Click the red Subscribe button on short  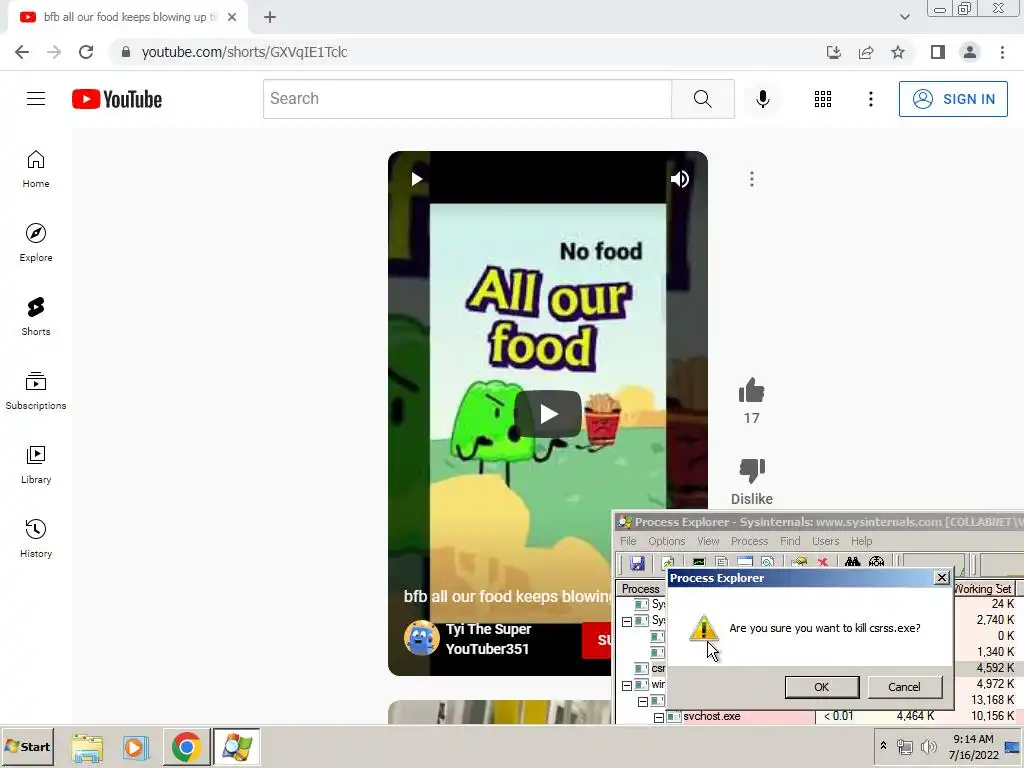598,640
